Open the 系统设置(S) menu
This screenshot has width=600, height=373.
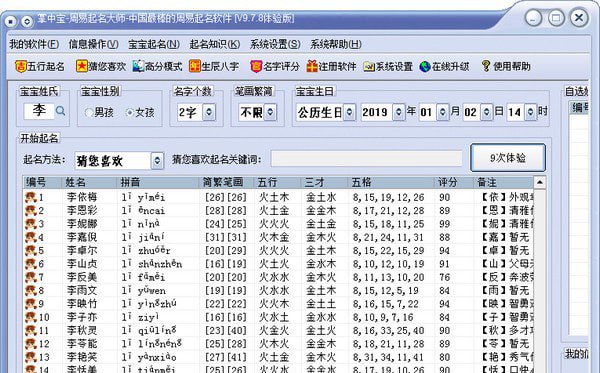(x=275, y=44)
